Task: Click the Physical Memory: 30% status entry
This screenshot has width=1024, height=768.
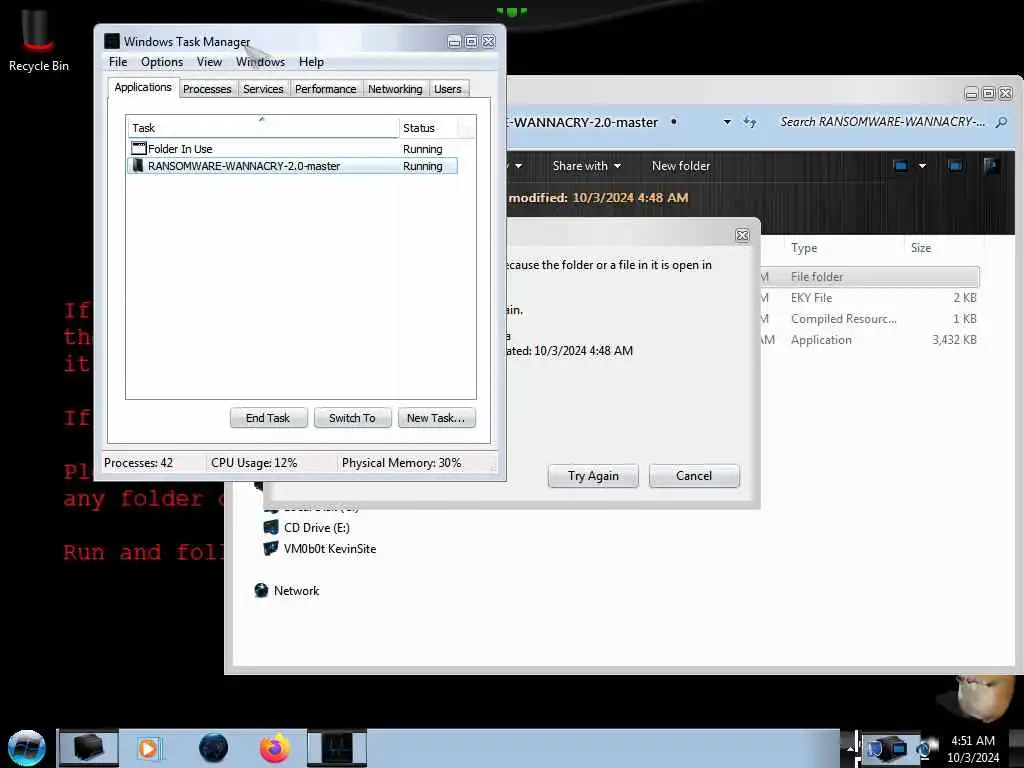Action: coord(402,463)
